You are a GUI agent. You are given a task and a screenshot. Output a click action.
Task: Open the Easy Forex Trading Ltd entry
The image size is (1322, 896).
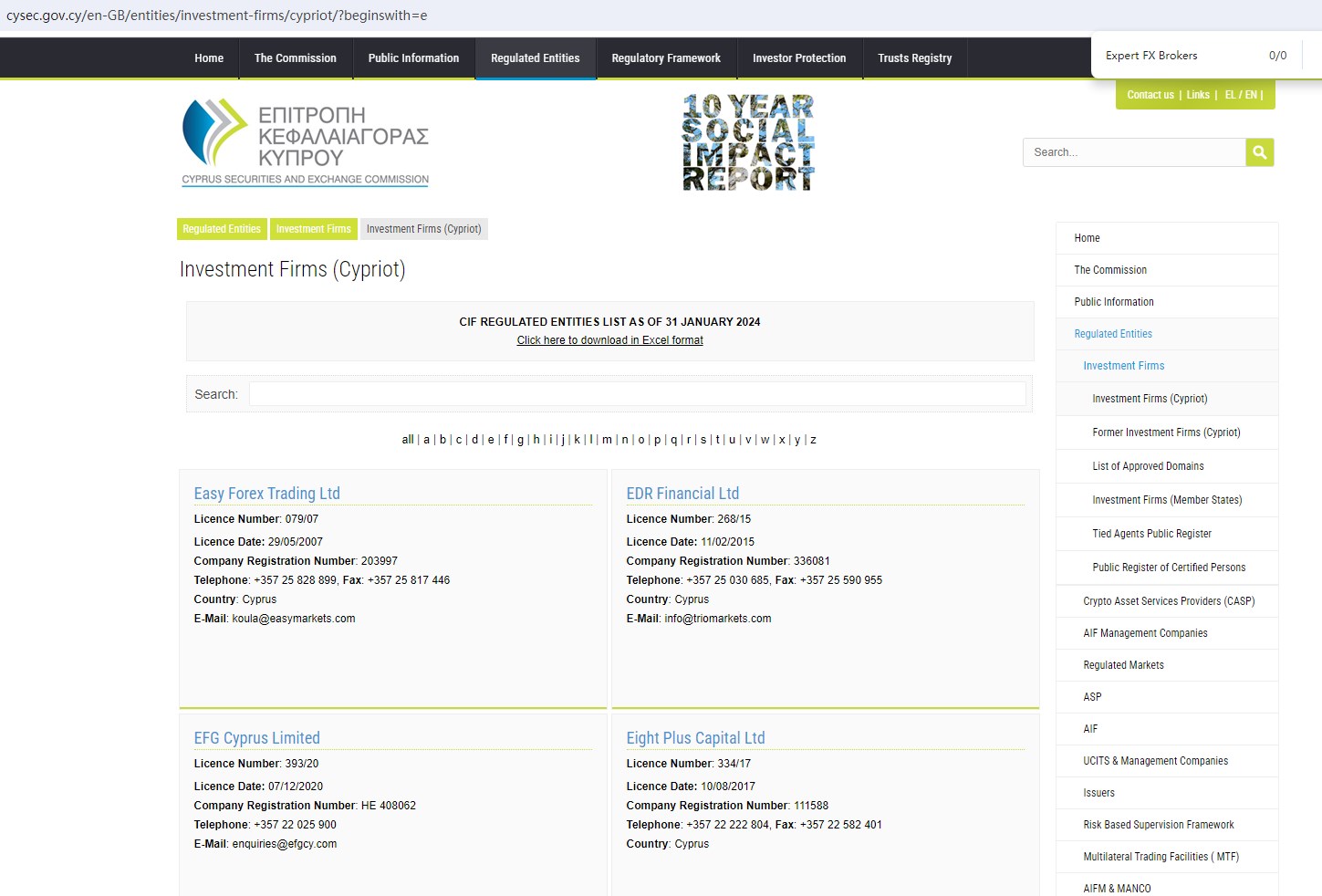pos(266,494)
